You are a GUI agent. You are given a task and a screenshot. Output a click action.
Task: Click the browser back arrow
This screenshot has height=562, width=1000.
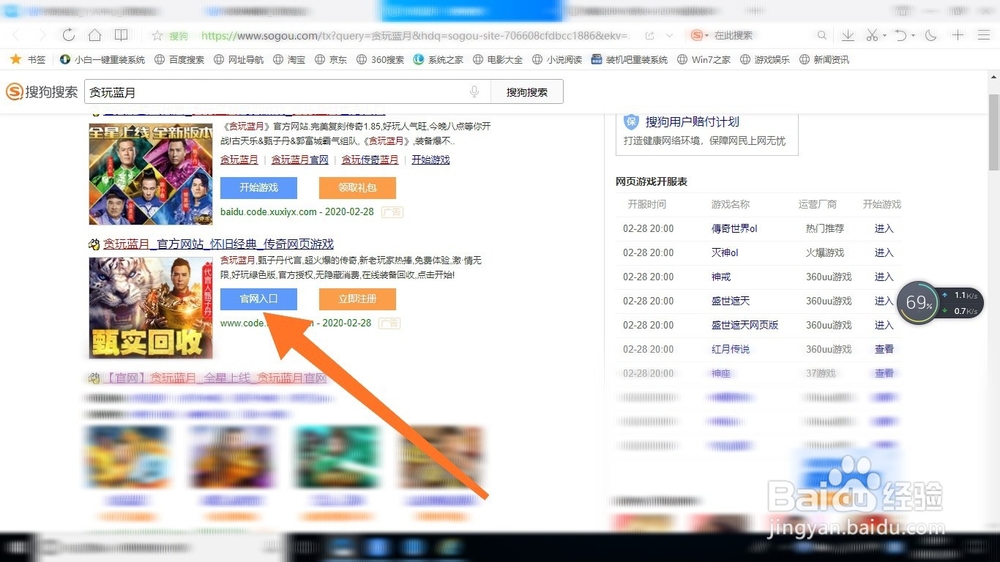point(17,35)
